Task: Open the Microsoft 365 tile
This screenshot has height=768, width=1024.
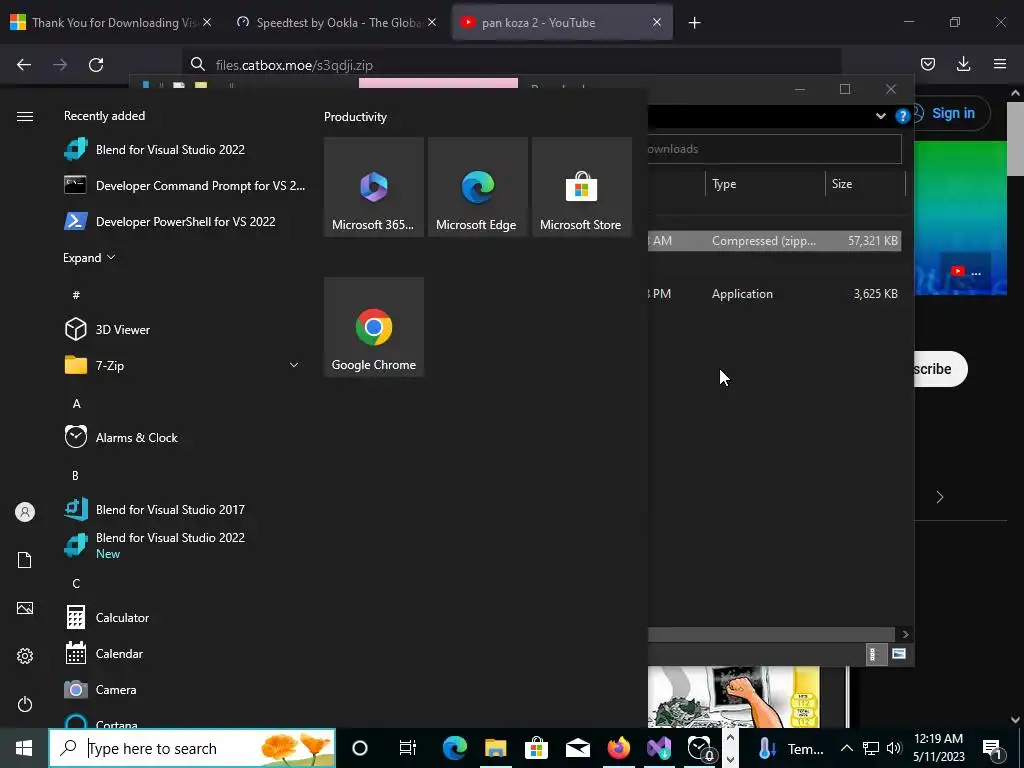Action: (374, 187)
